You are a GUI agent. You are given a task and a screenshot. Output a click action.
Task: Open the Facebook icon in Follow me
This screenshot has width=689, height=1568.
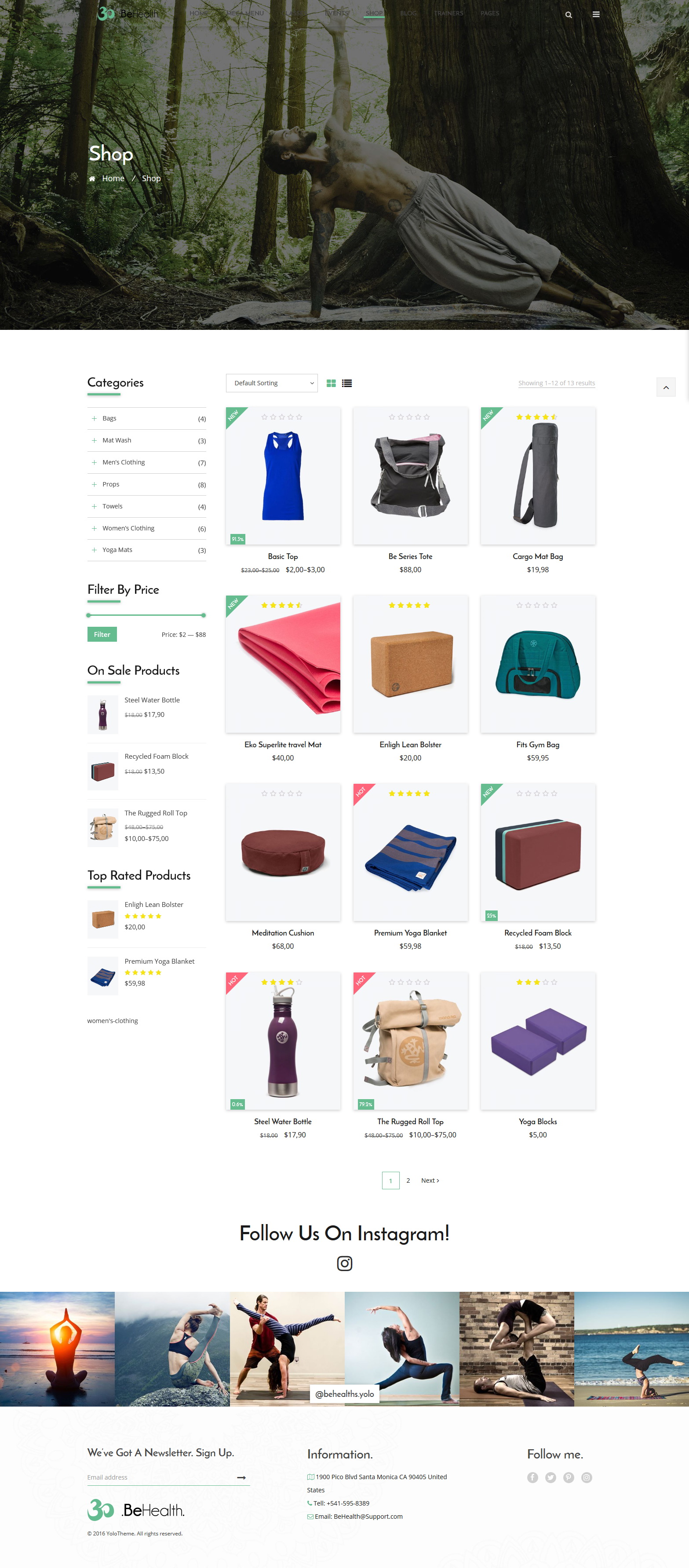[532, 1477]
